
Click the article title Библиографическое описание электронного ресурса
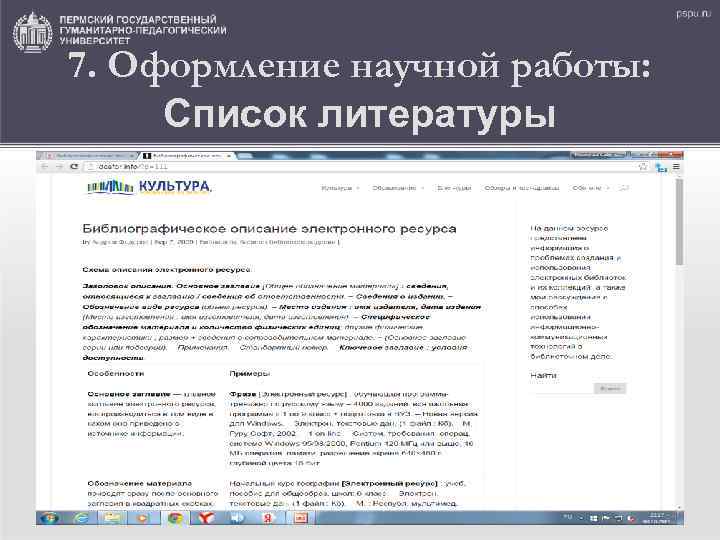tap(269, 229)
